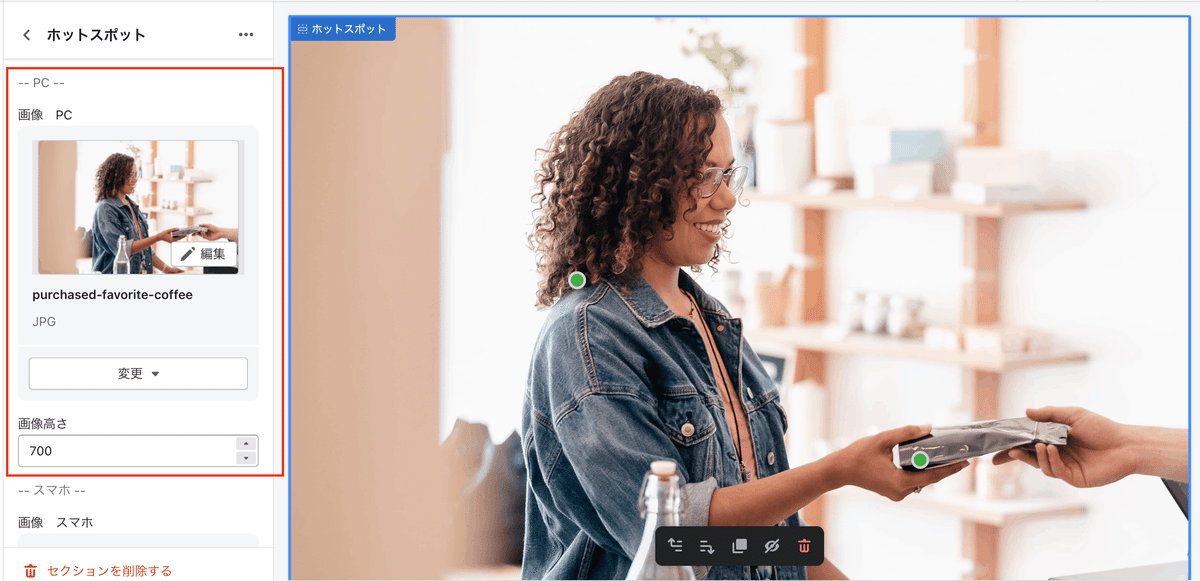Click the ホットスポット panel title
Screen dimensions: 1200x581
pyautogui.click(x=96, y=35)
